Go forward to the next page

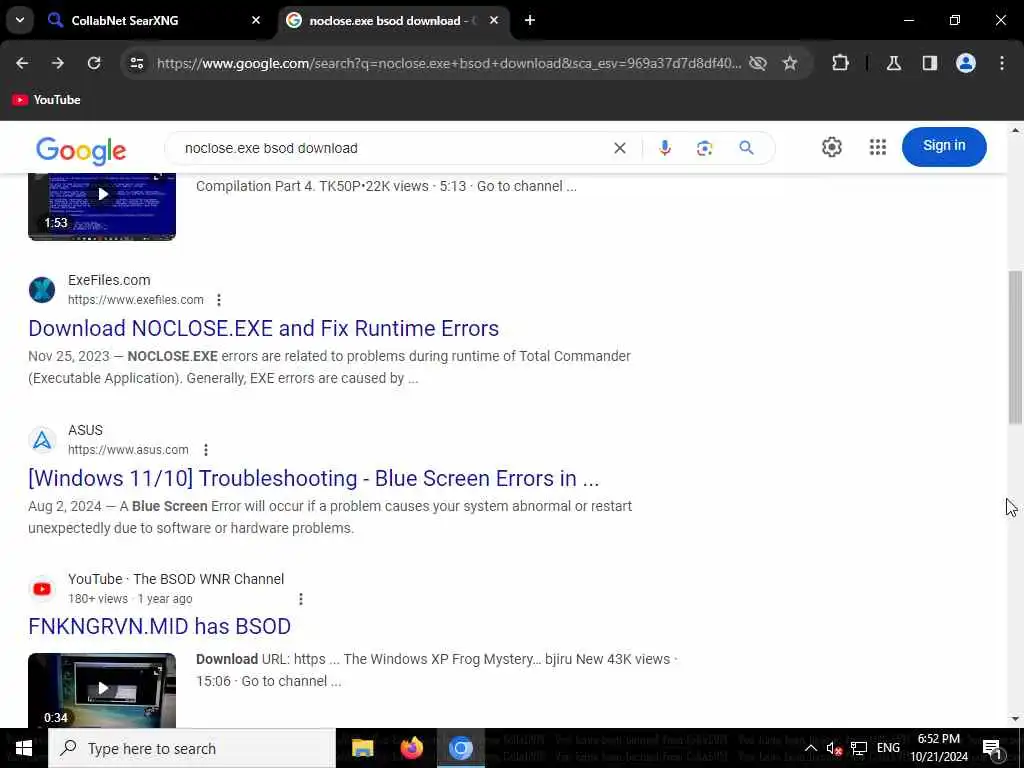[58, 63]
